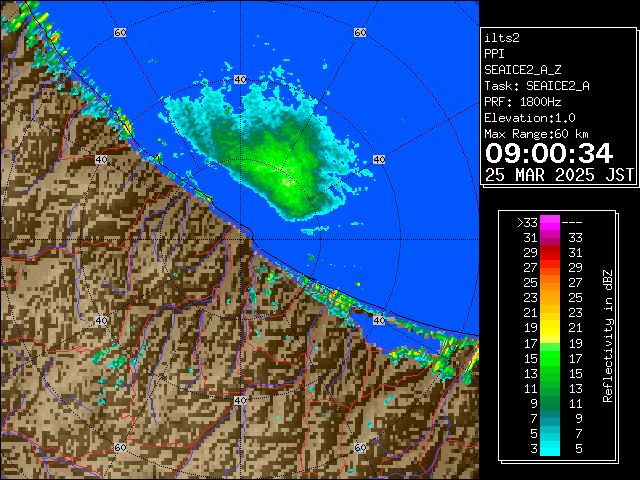The height and width of the screenshot is (480, 640).
Task: Click the product name "SEAICE2_A_Z"
Action: [x=523, y=70]
